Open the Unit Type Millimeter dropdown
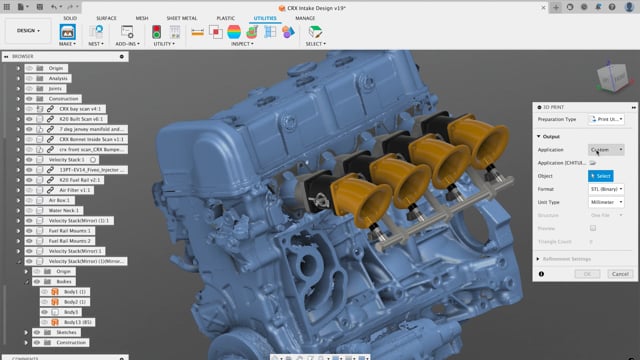Screen dimensions: 640x360 606,202
